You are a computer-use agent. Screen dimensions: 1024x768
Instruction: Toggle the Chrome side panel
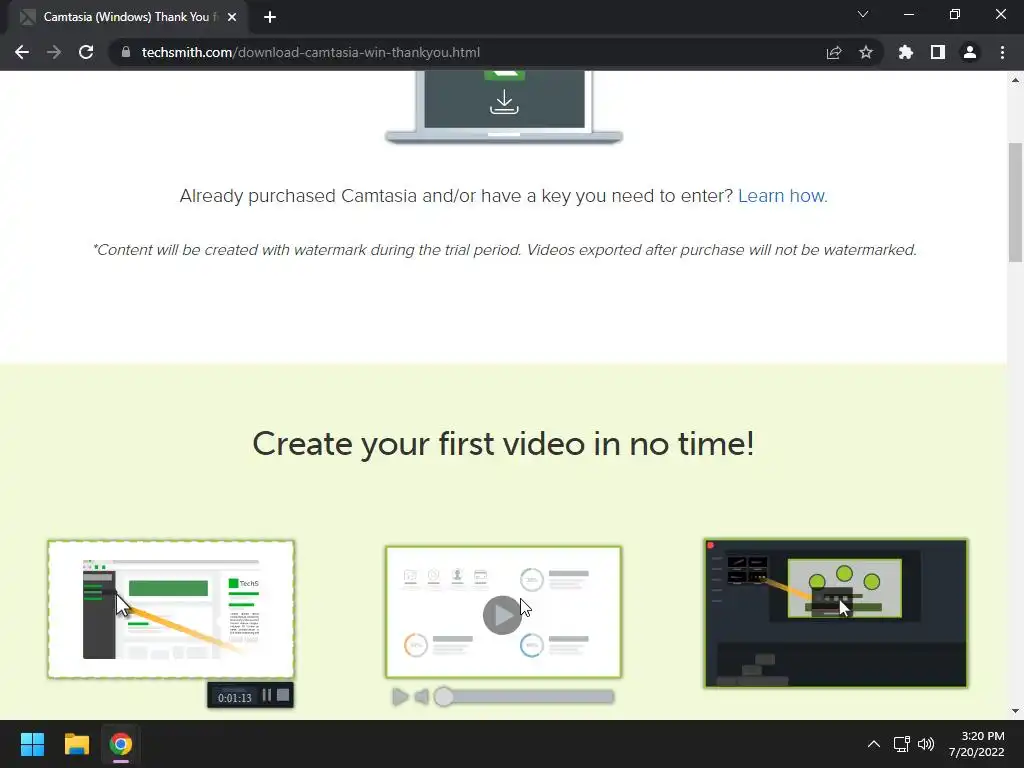pyautogui.click(x=938, y=52)
